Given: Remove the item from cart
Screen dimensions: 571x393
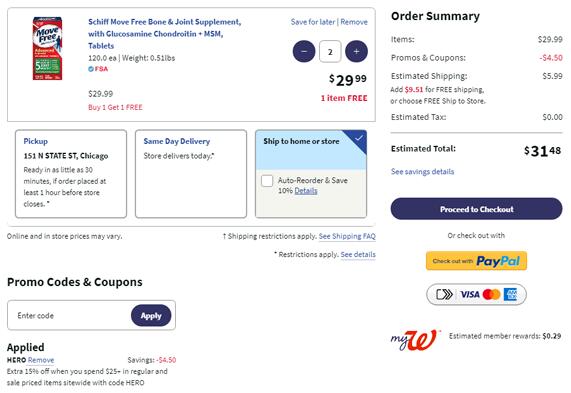Looking at the screenshot, I should click(354, 22).
